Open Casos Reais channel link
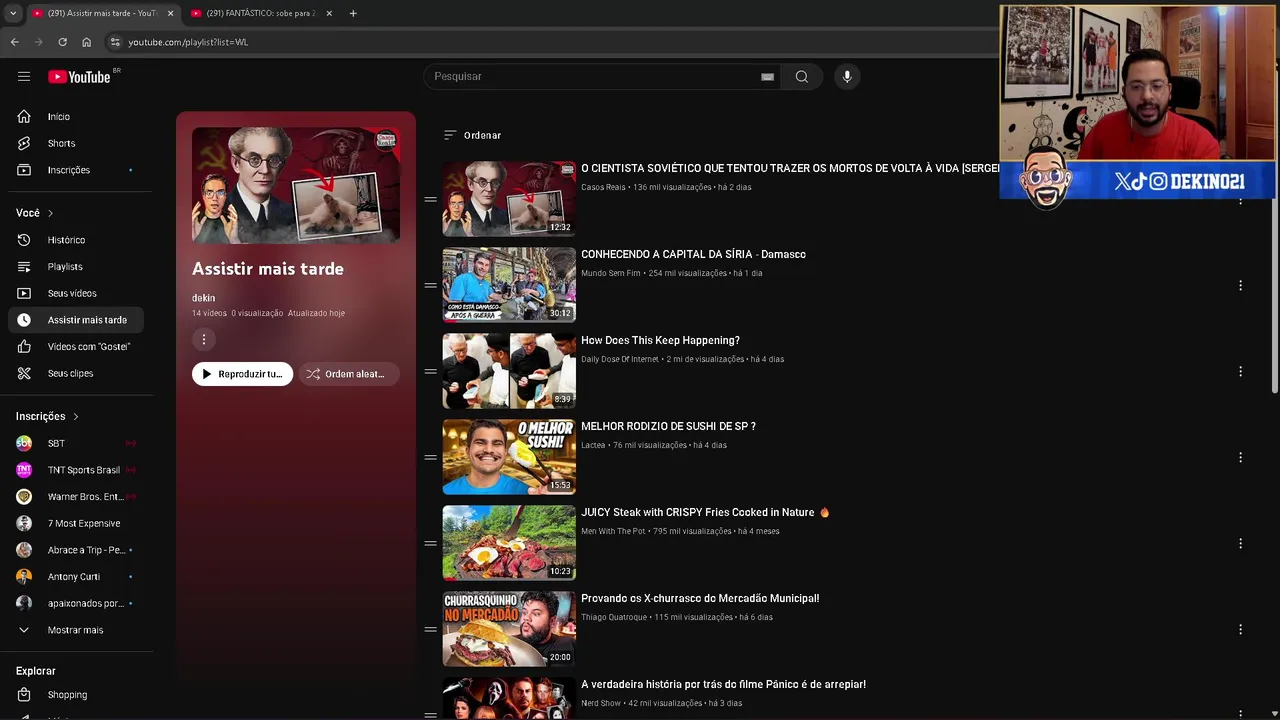 click(603, 187)
